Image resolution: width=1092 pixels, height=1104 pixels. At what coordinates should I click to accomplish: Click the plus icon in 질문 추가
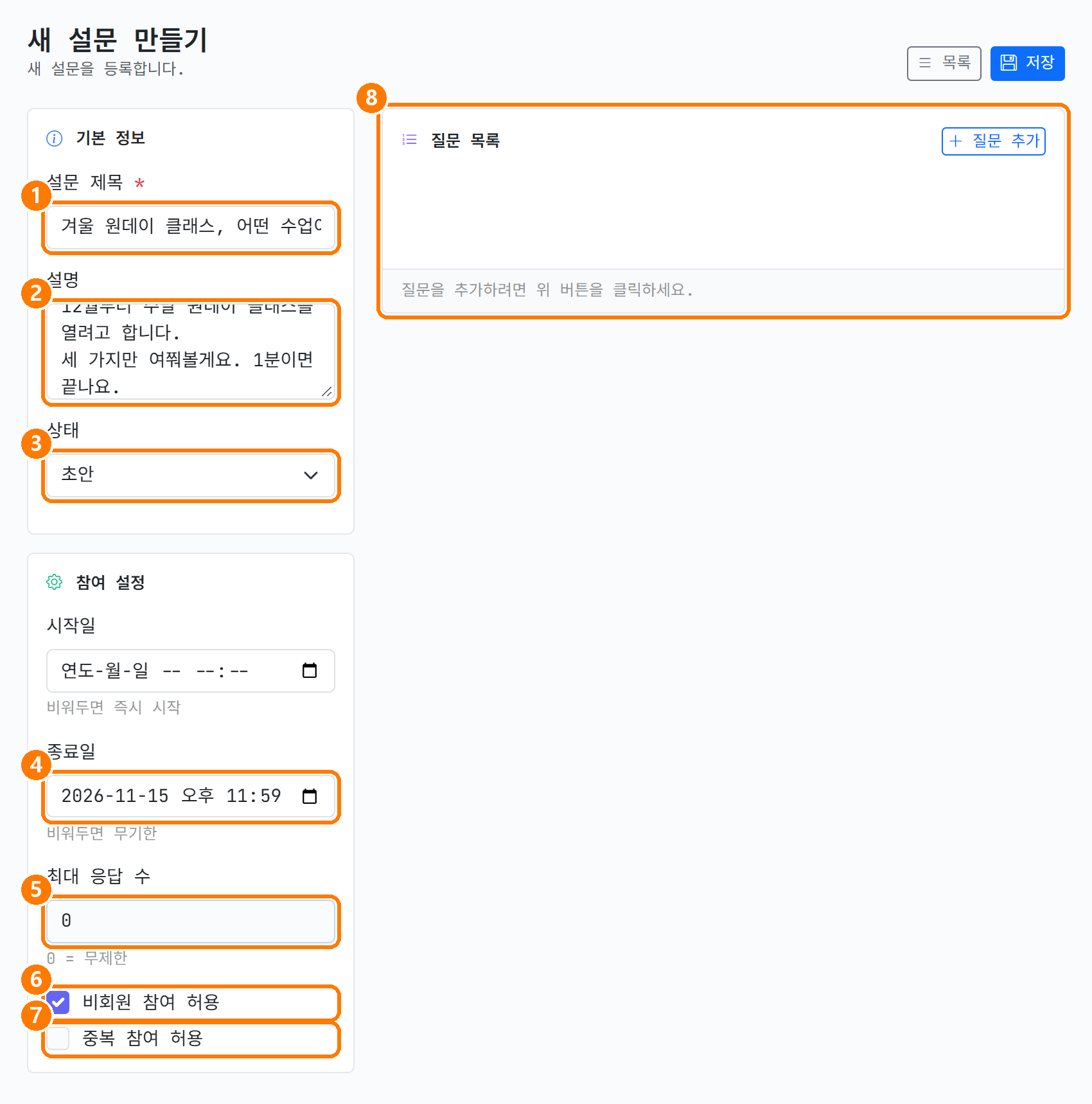coord(956,141)
